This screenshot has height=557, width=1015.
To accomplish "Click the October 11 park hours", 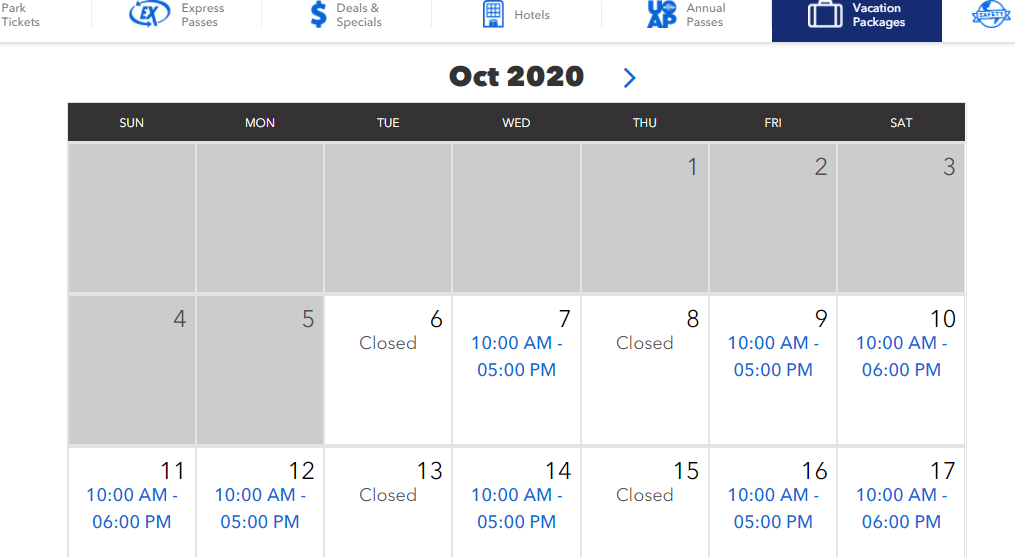I will coord(131,508).
